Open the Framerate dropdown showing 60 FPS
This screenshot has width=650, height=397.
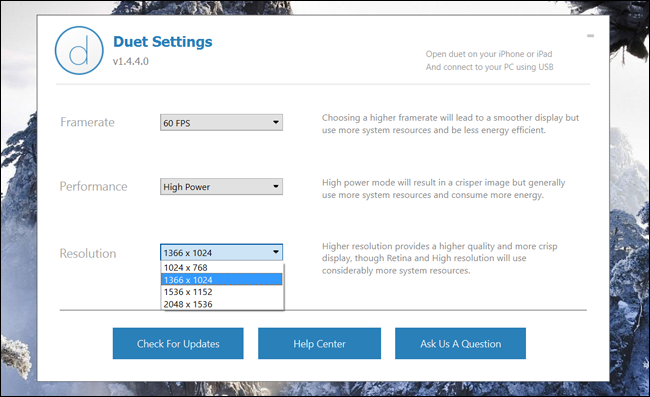[x=221, y=123]
